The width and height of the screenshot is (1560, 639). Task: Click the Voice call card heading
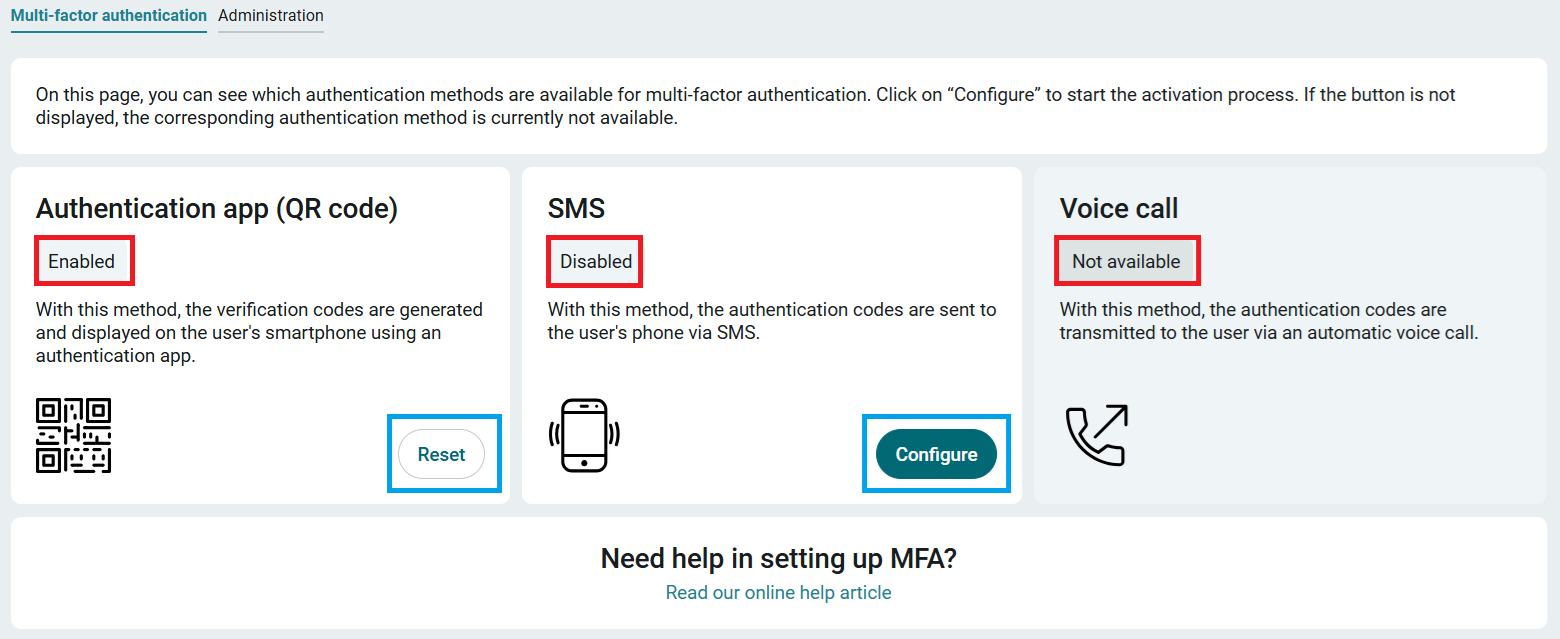tap(1119, 208)
